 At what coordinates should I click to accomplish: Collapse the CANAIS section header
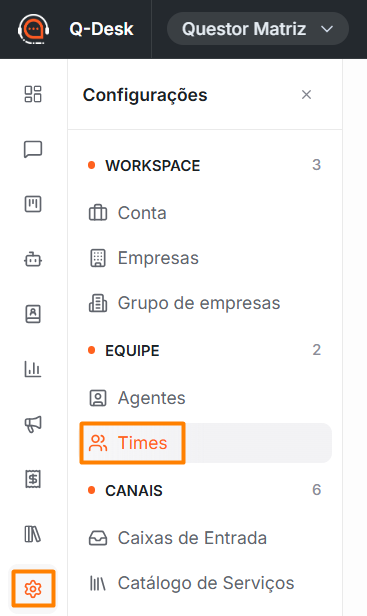204,490
